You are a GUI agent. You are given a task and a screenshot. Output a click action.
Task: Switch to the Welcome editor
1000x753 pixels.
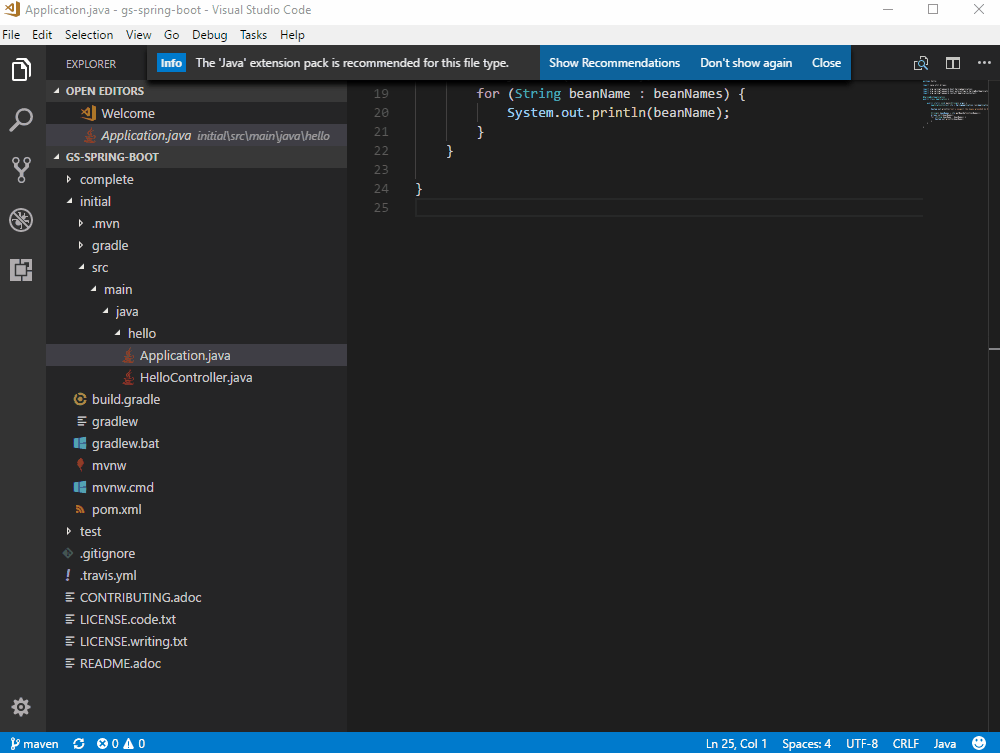(126, 112)
